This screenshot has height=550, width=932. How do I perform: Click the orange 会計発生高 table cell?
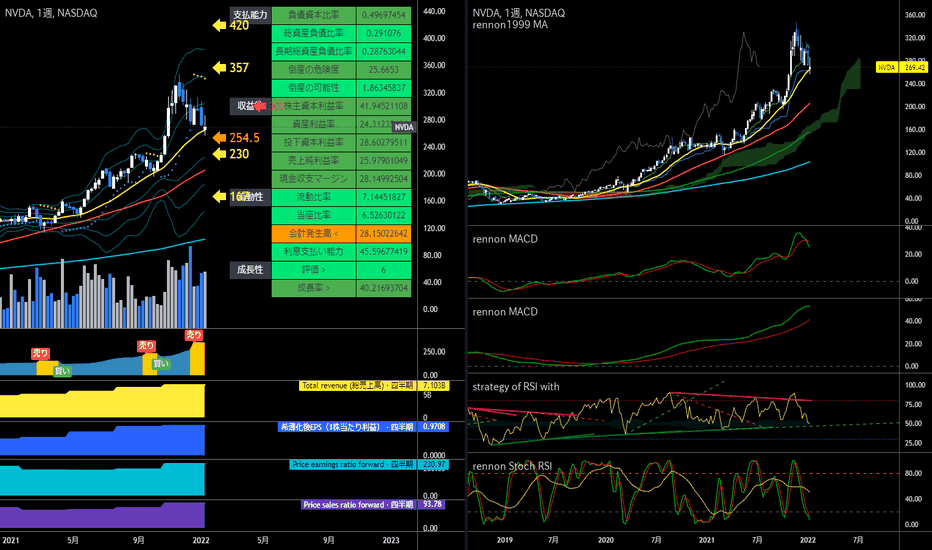point(314,233)
